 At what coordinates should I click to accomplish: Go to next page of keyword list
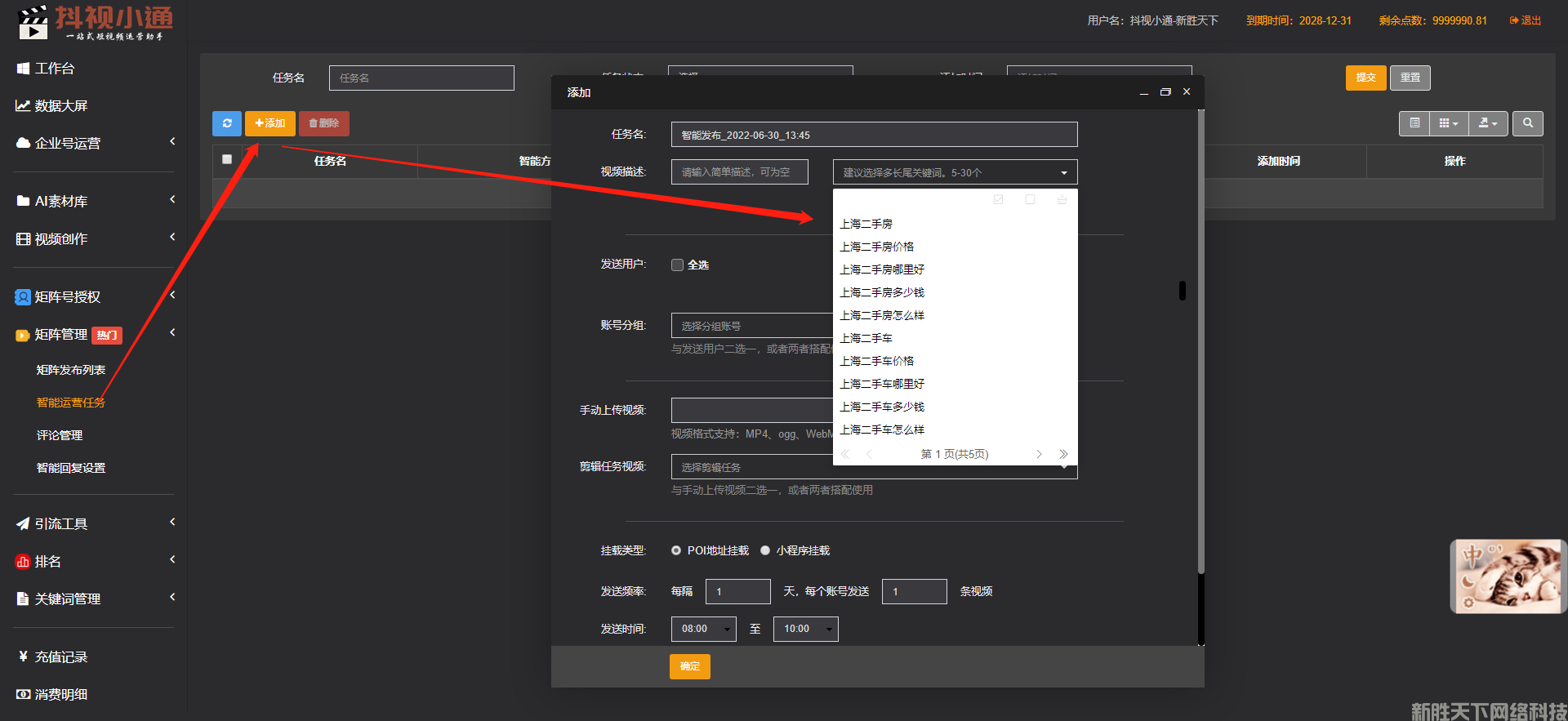point(1039,454)
